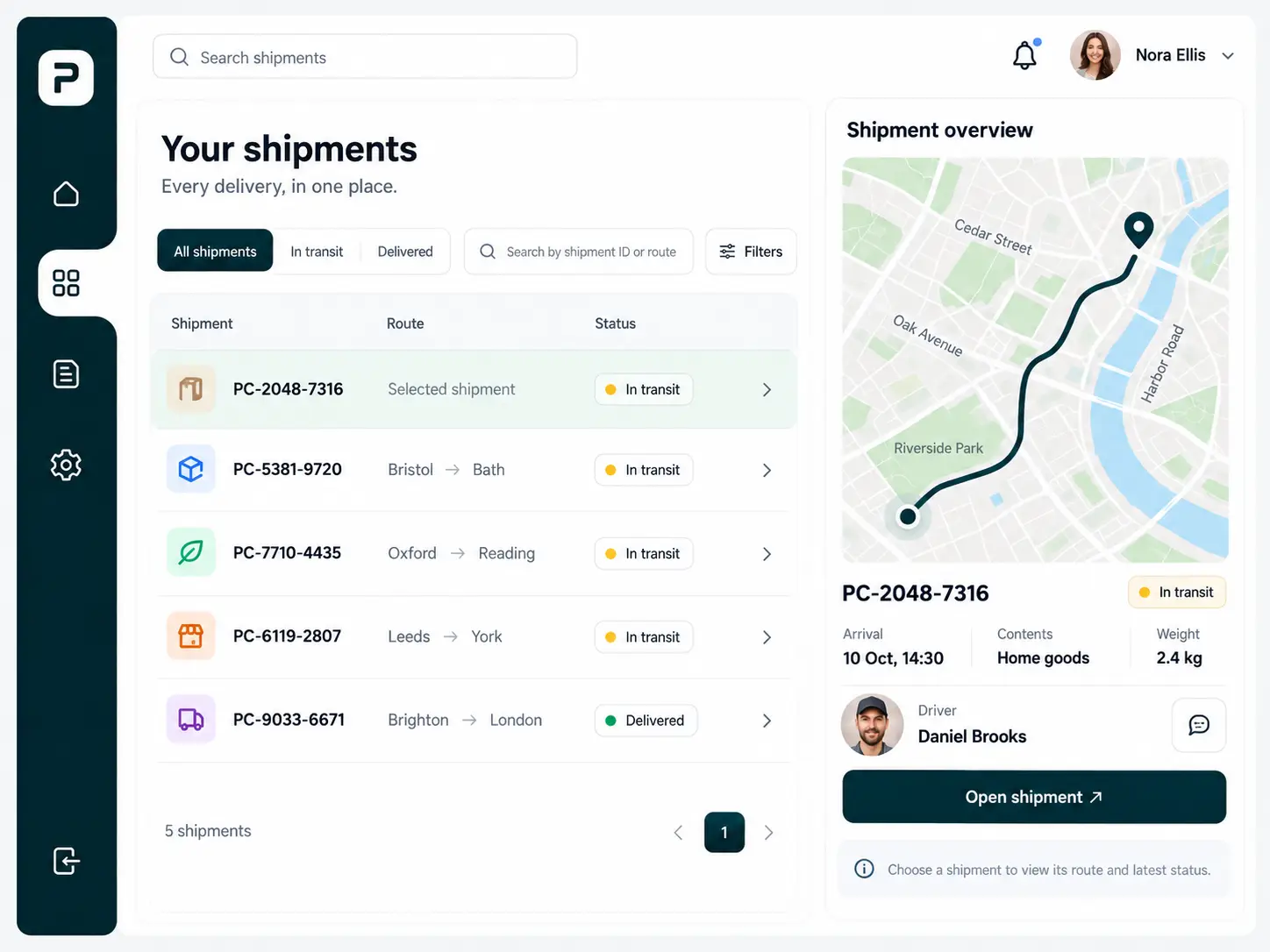Click the origin dot on the map
The width and height of the screenshot is (1270, 952).
point(908,516)
